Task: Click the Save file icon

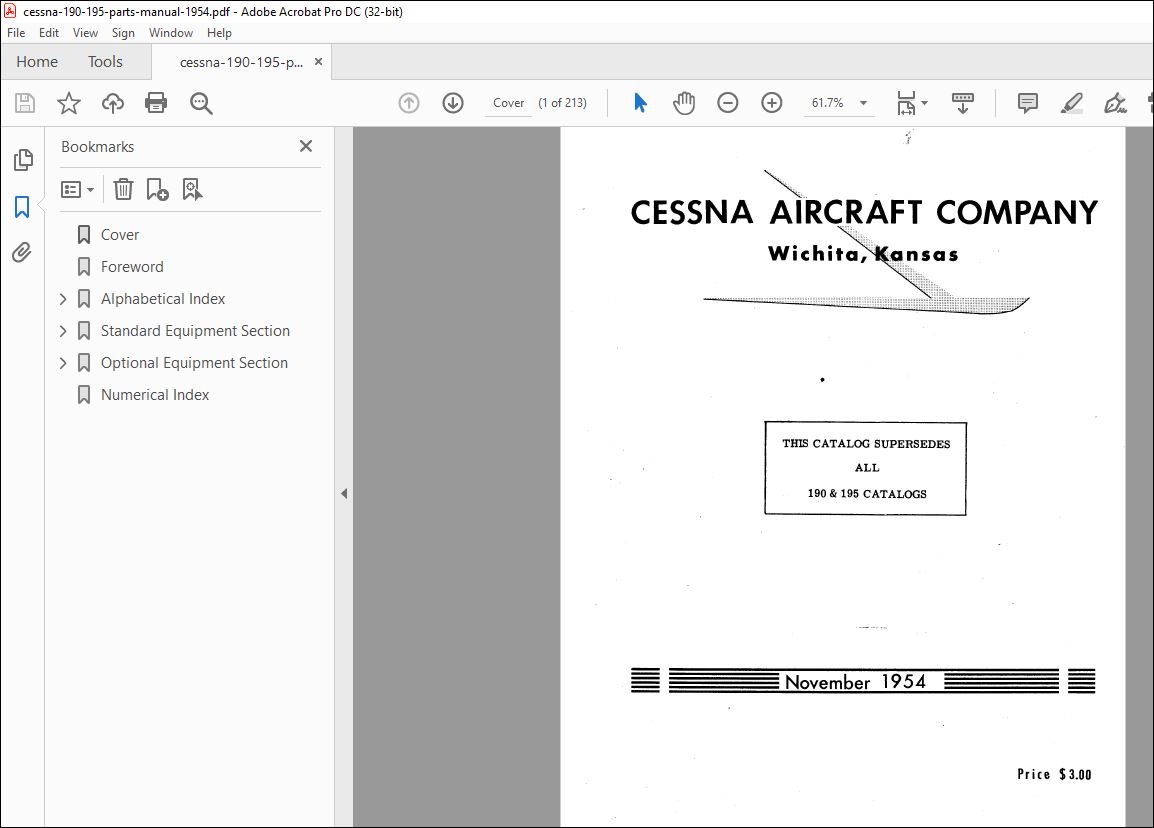Action: point(25,103)
